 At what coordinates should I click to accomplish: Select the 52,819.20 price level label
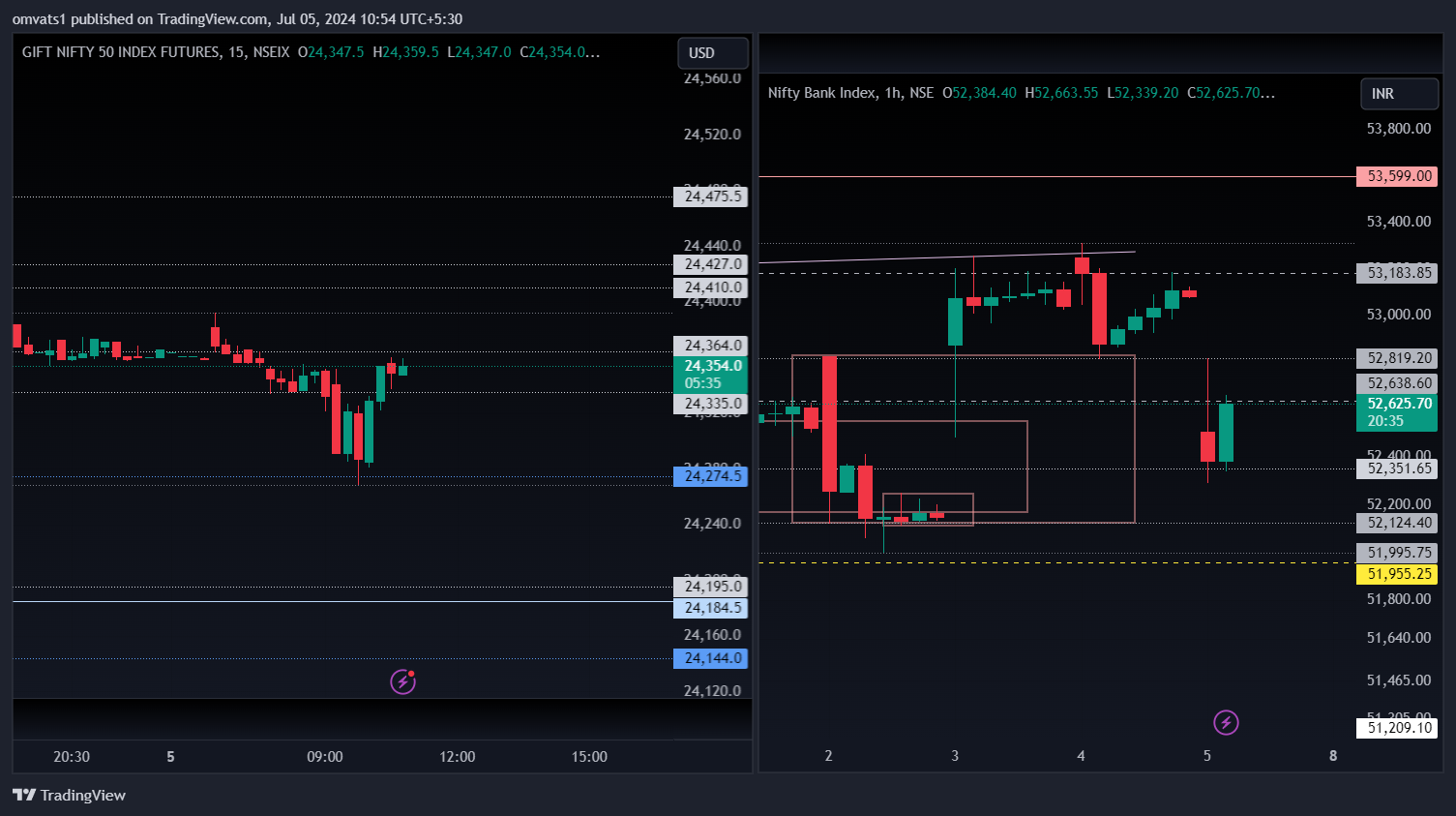click(1397, 358)
